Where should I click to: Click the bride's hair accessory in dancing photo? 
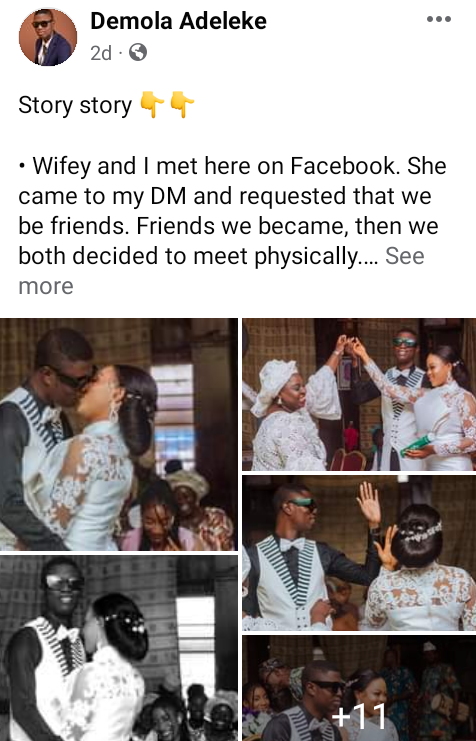point(421,532)
